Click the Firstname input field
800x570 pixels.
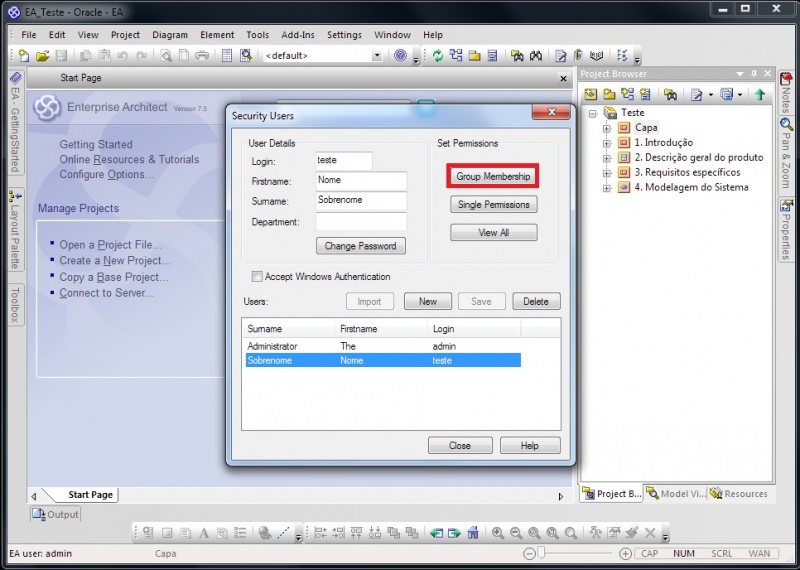pos(361,181)
